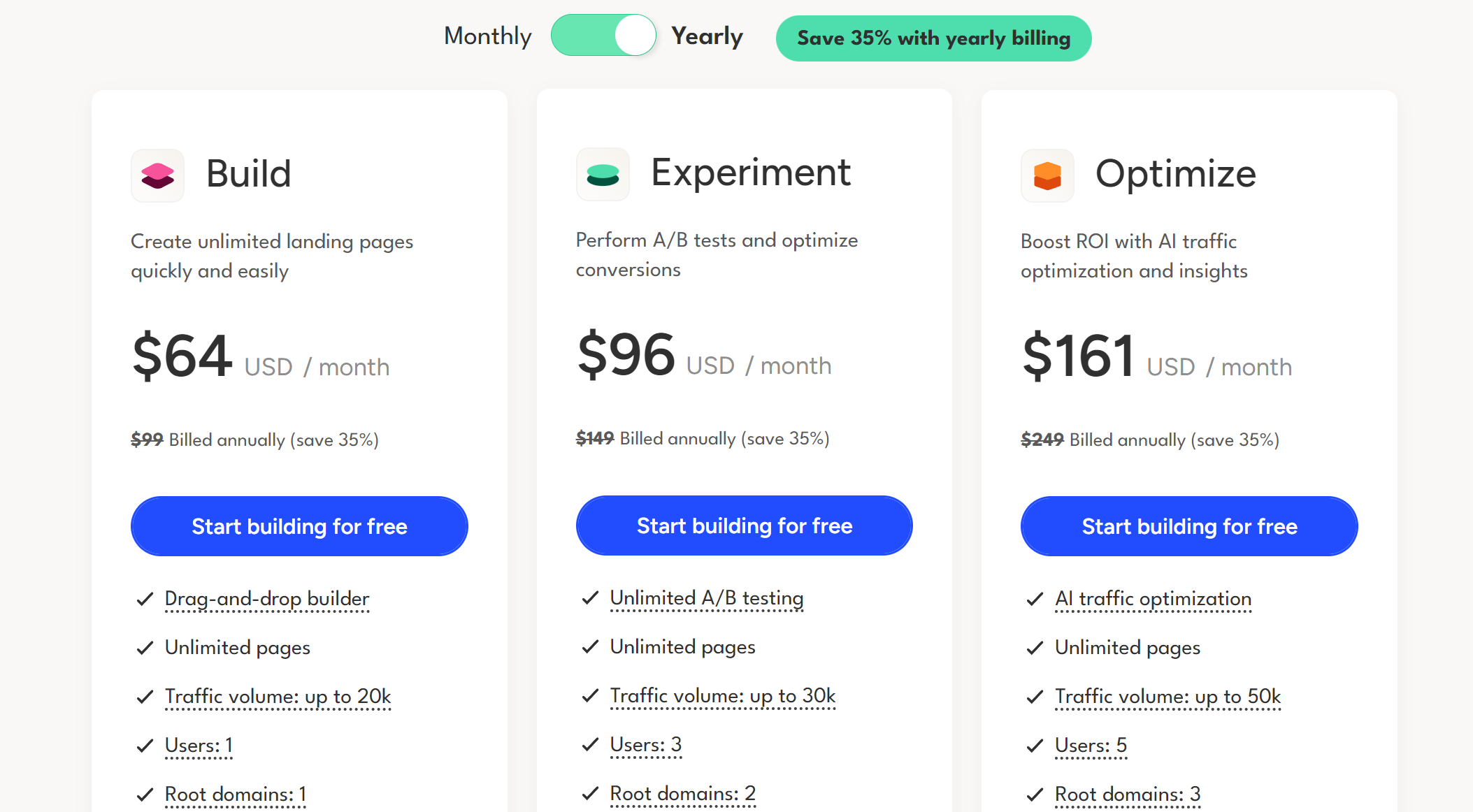Screen dimensions: 1473x812
Task: Click Traffic volume up to 50k link
Action: 1167,697
